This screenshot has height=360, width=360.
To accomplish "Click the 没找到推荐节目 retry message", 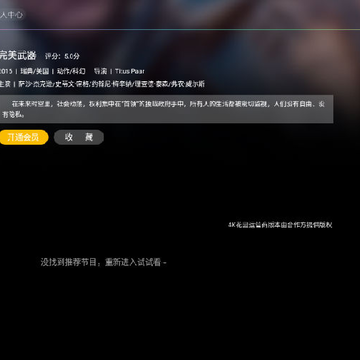I will [x=104, y=262].
